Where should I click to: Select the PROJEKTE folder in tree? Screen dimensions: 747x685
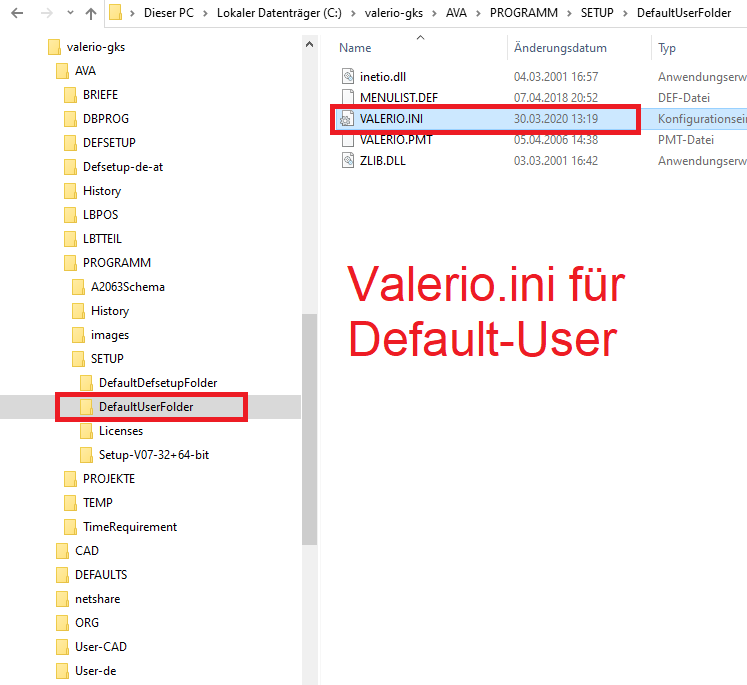108,479
